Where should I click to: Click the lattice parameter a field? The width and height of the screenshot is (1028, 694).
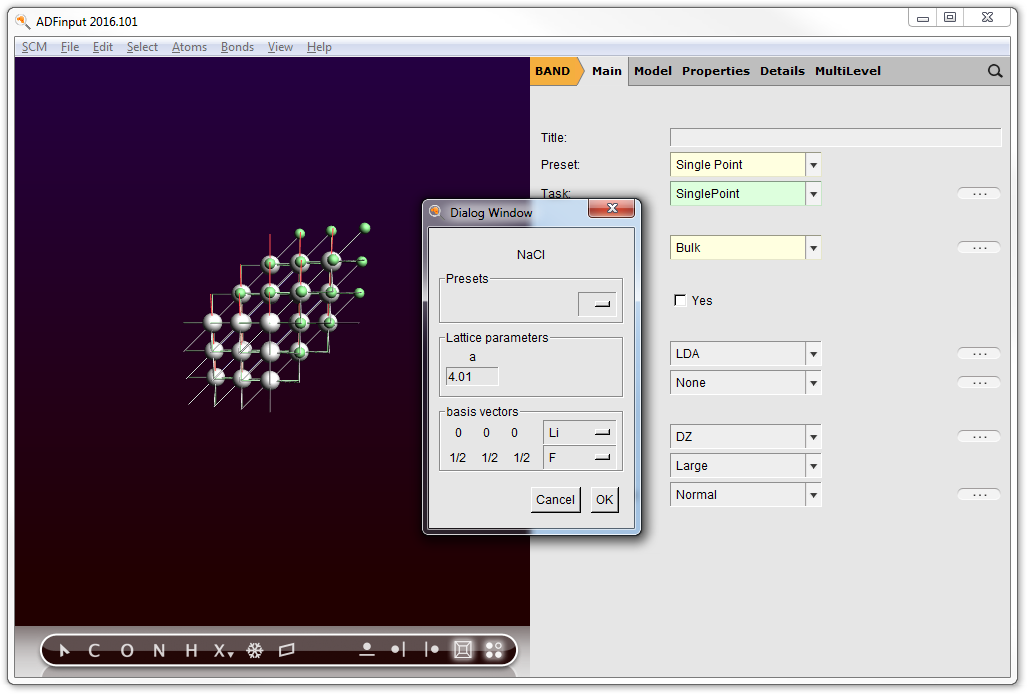tap(472, 377)
